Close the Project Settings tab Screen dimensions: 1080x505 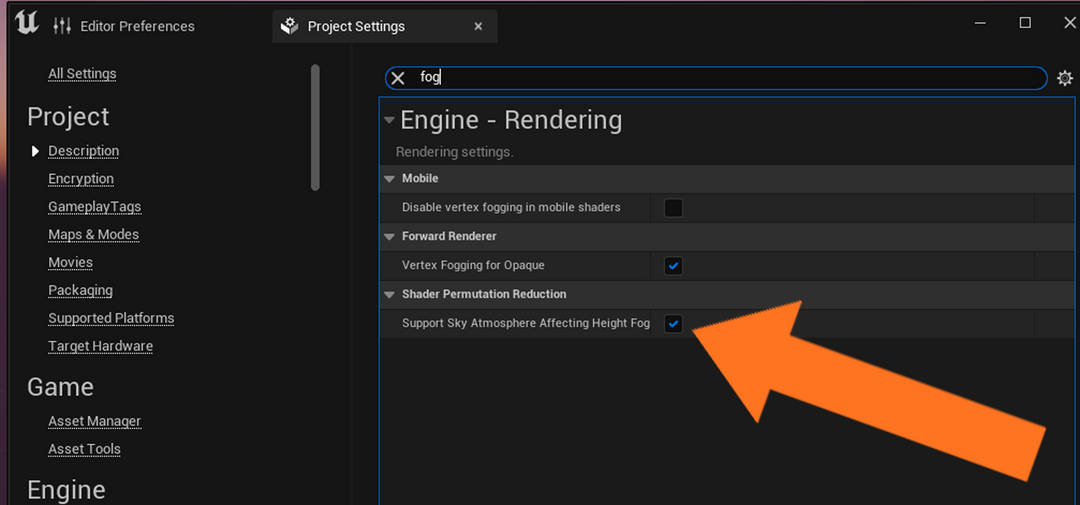point(478,26)
